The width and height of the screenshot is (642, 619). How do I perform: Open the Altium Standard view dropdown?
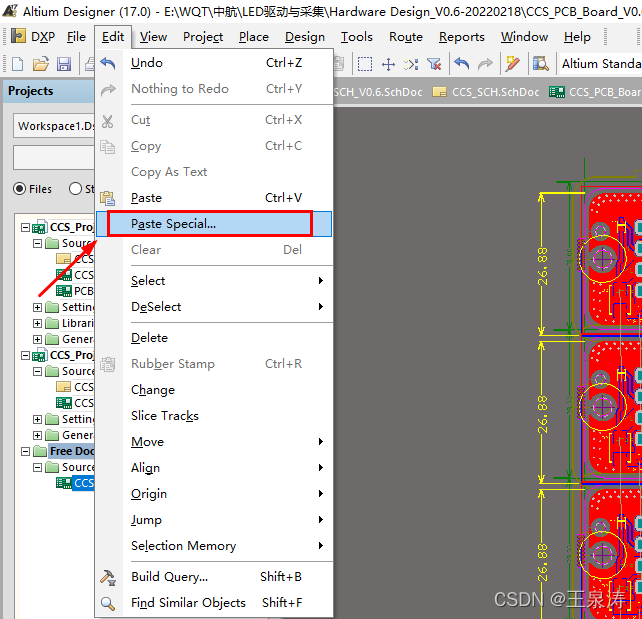click(600, 64)
